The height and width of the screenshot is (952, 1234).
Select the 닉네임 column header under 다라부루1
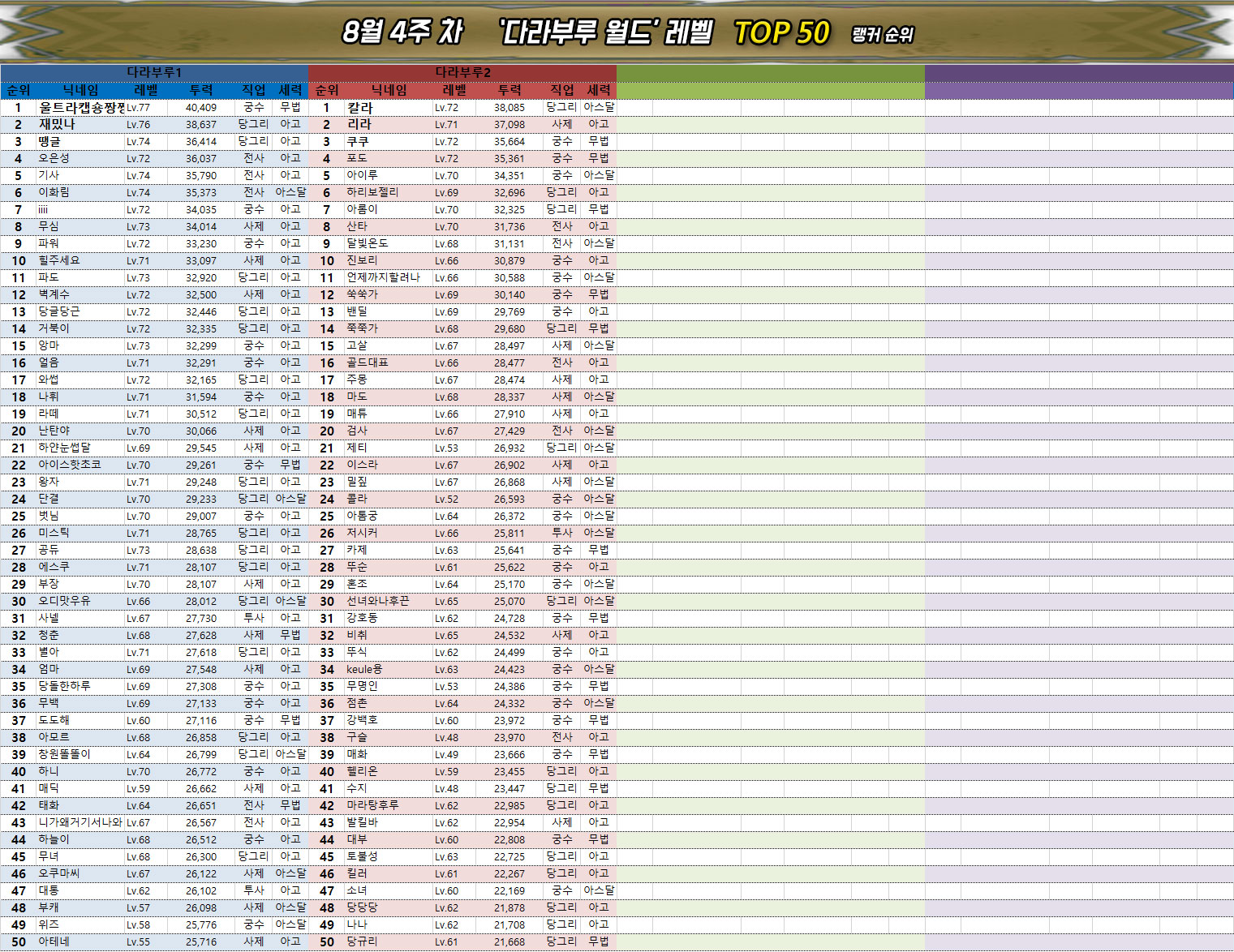point(81,90)
